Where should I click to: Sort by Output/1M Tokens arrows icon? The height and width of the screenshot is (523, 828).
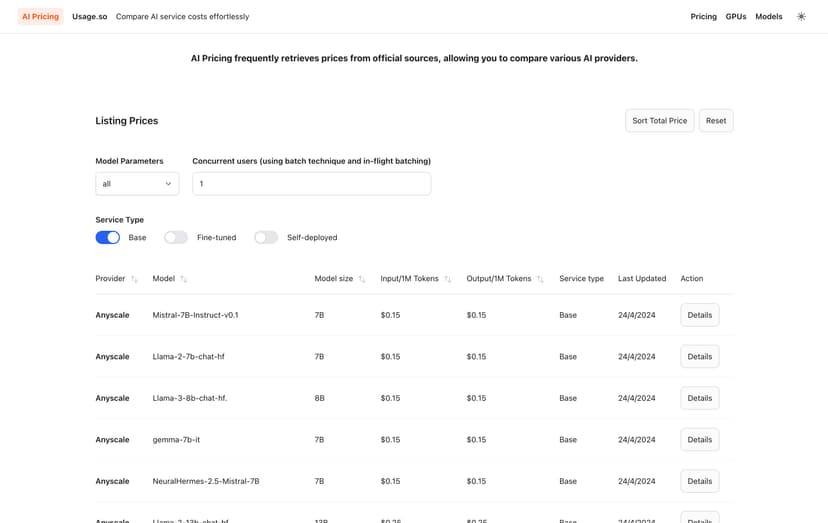[540, 279]
